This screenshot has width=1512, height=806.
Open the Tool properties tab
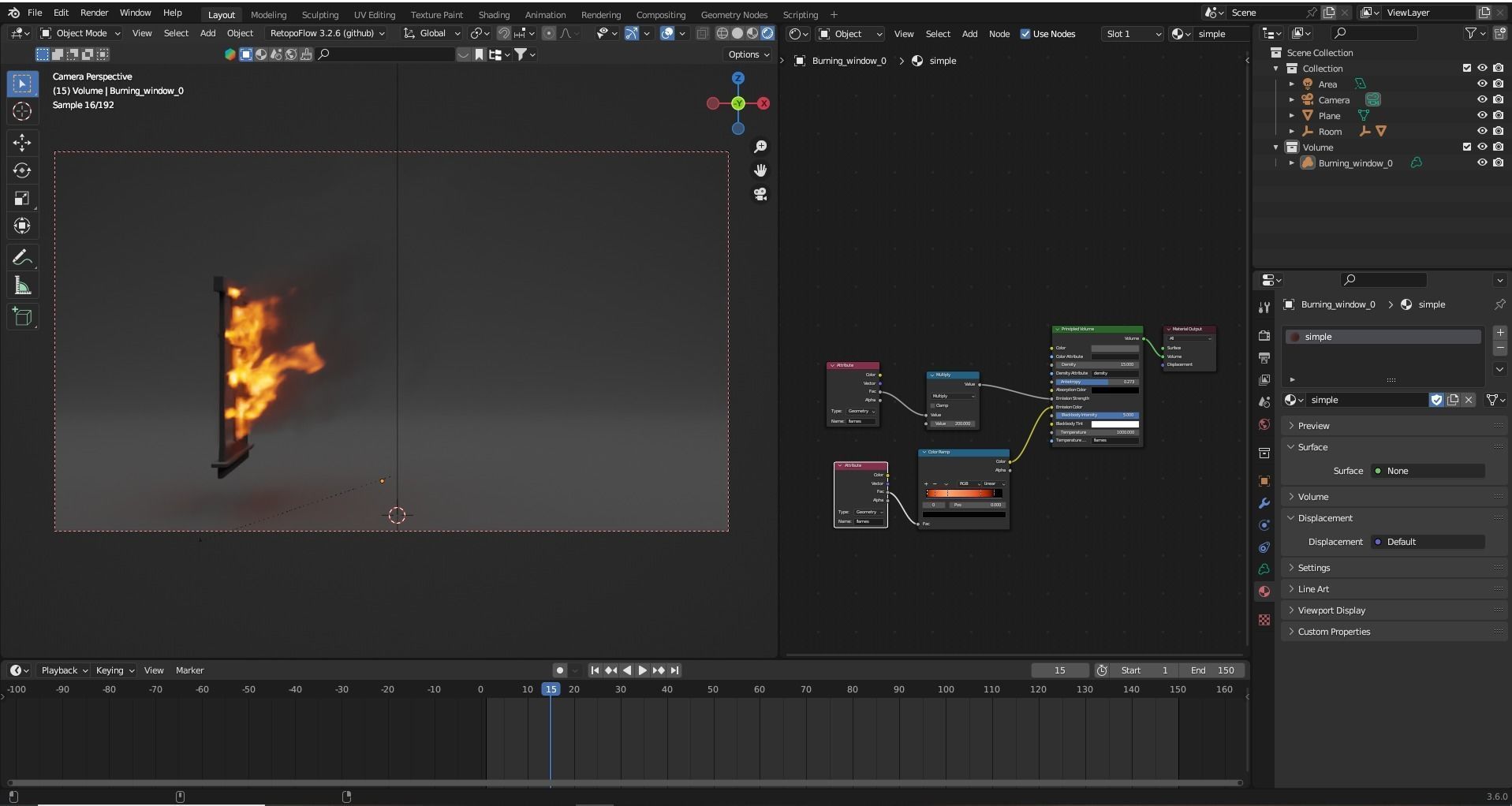tap(1264, 308)
